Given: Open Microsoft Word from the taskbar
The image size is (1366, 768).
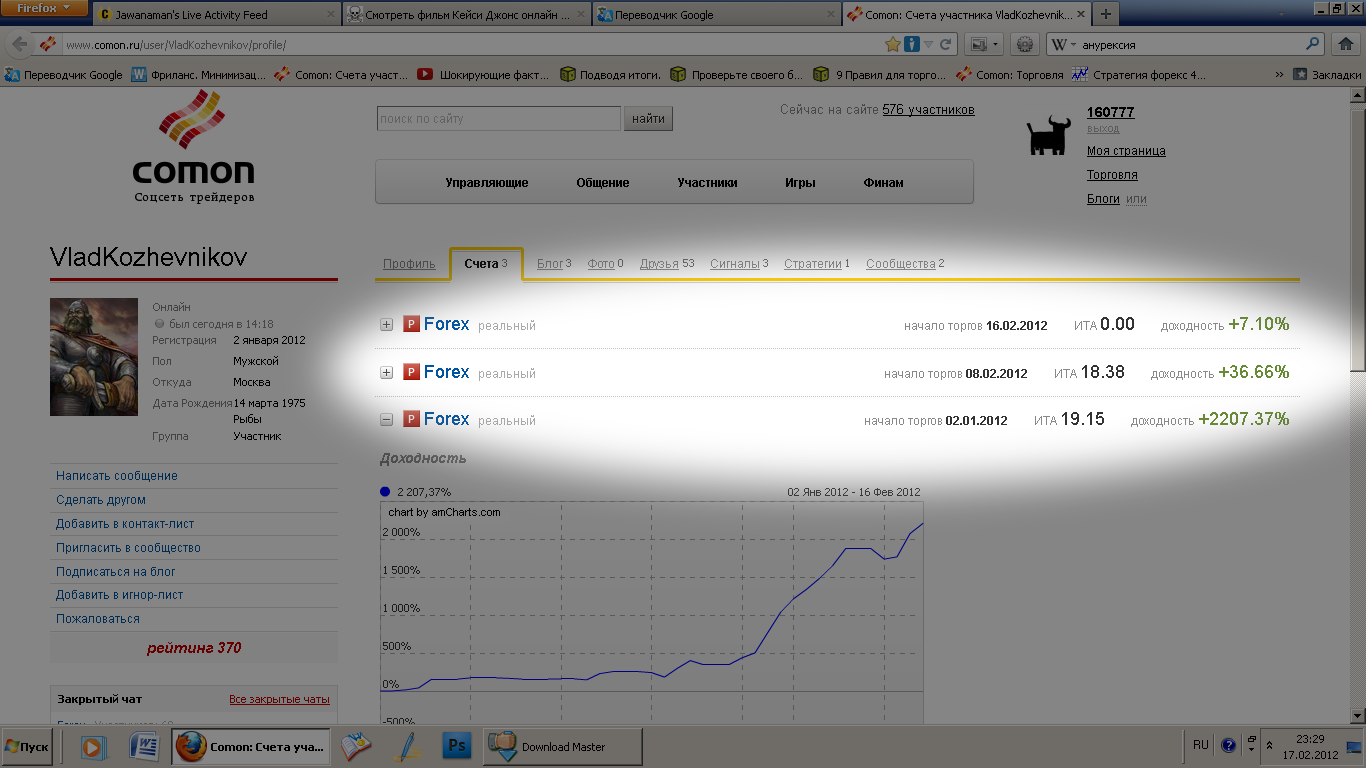Looking at the screenshot, I should (x=144, y=747).
